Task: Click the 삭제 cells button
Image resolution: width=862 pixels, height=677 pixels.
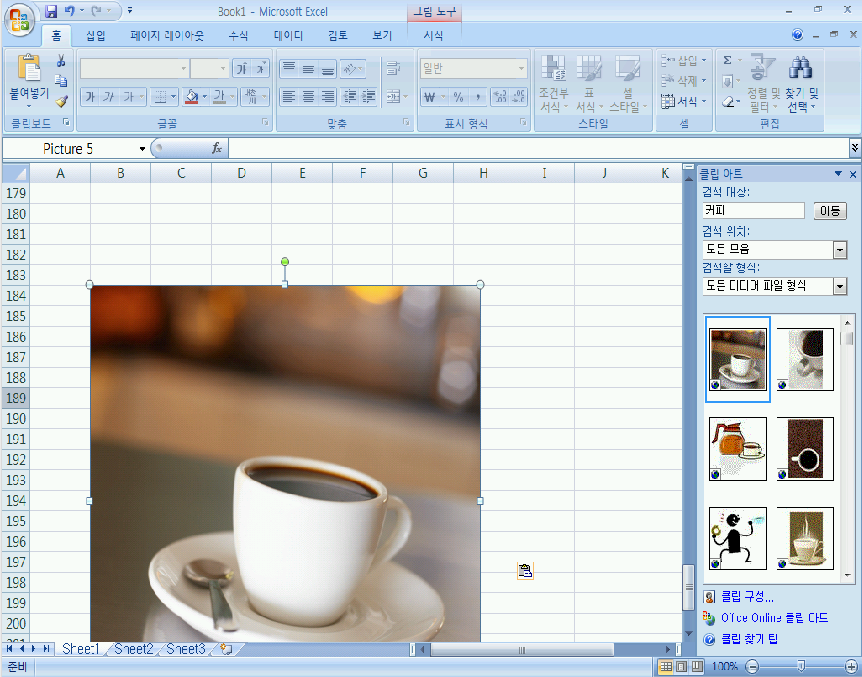Action: pos(683,81)
